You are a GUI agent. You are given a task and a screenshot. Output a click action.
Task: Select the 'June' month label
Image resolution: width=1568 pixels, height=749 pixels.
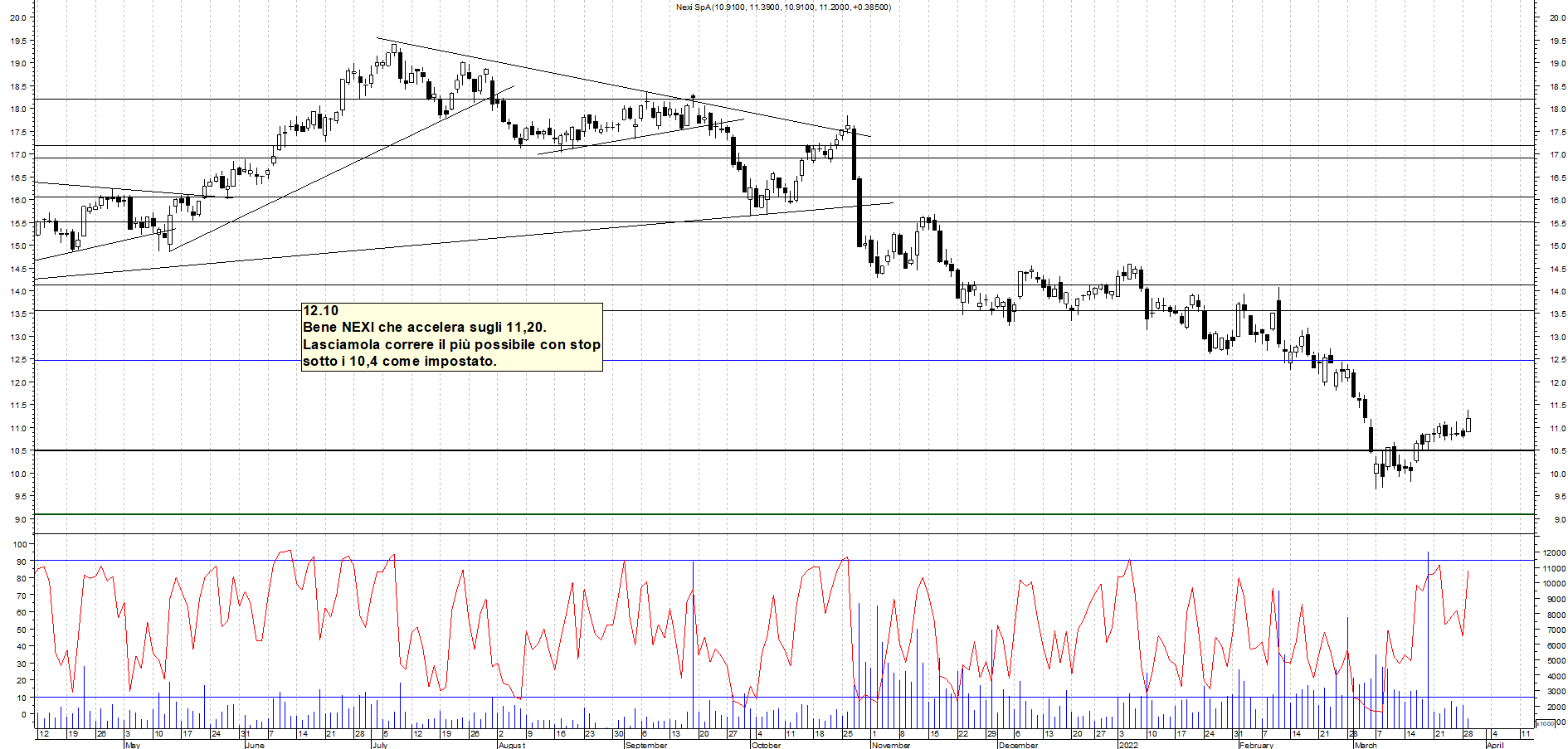[x=255, y=745]
